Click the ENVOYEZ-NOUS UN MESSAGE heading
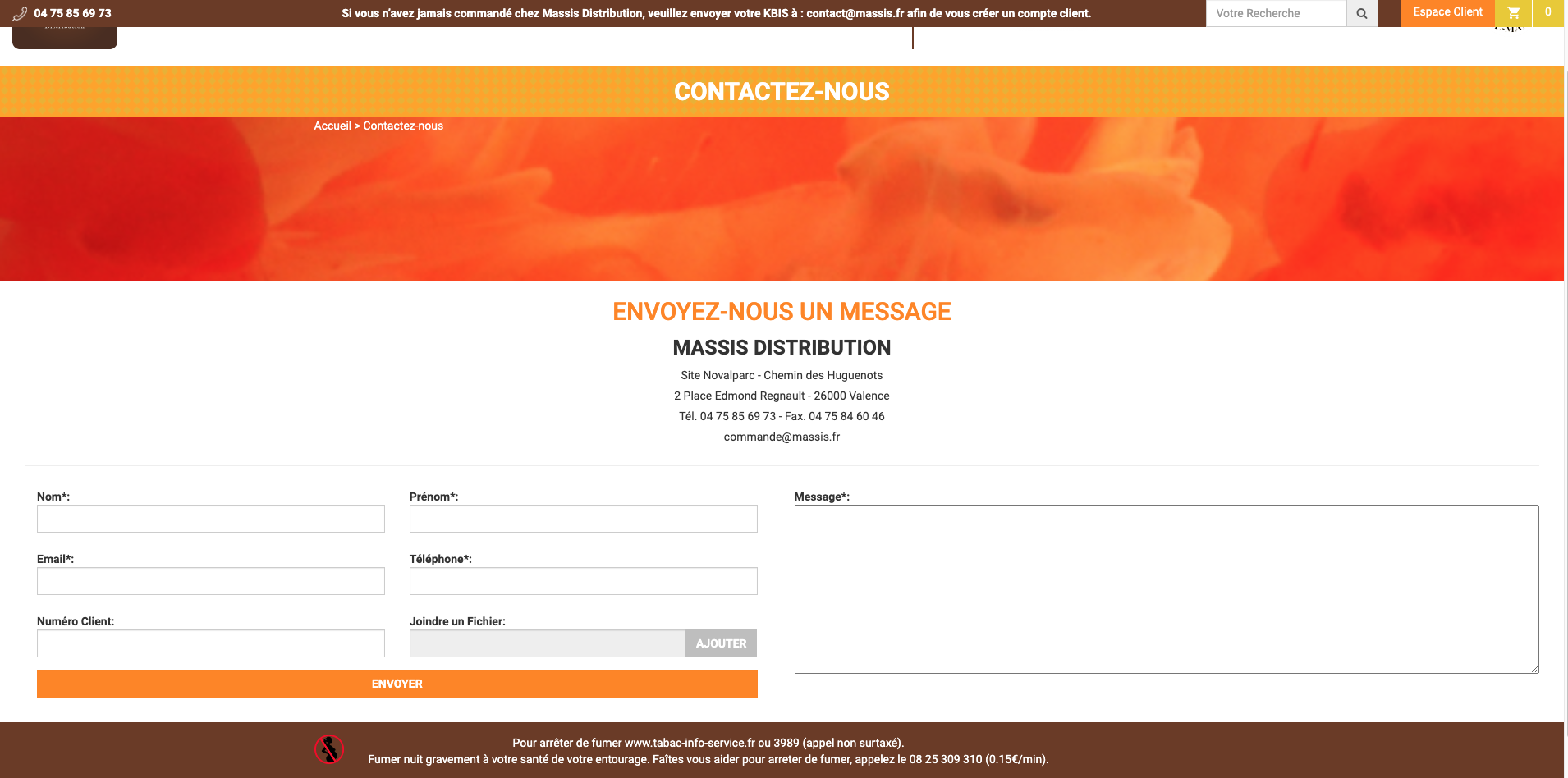Image resolution: width=1568 pixels, height=778 pixels. [782, 312]
